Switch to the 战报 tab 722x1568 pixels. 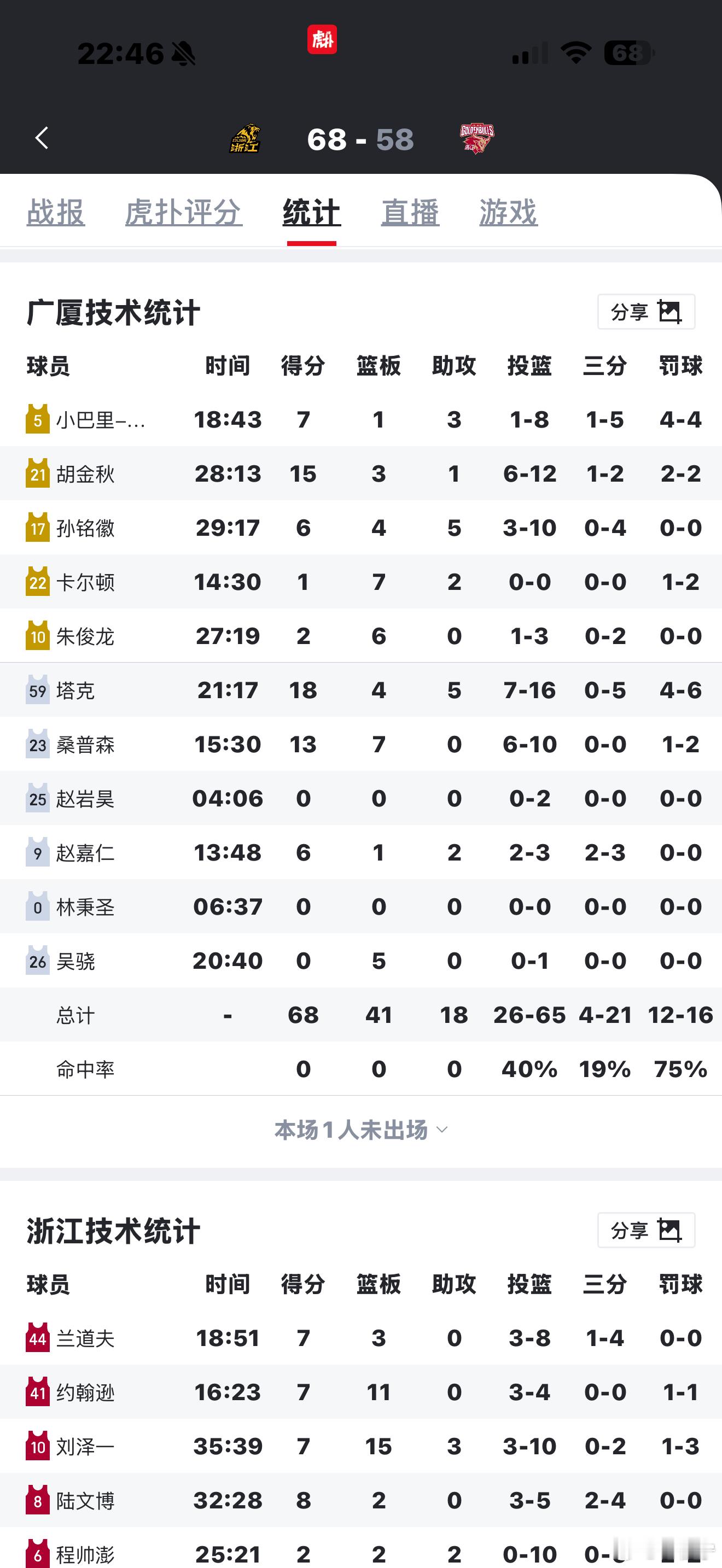pos(55,213)
